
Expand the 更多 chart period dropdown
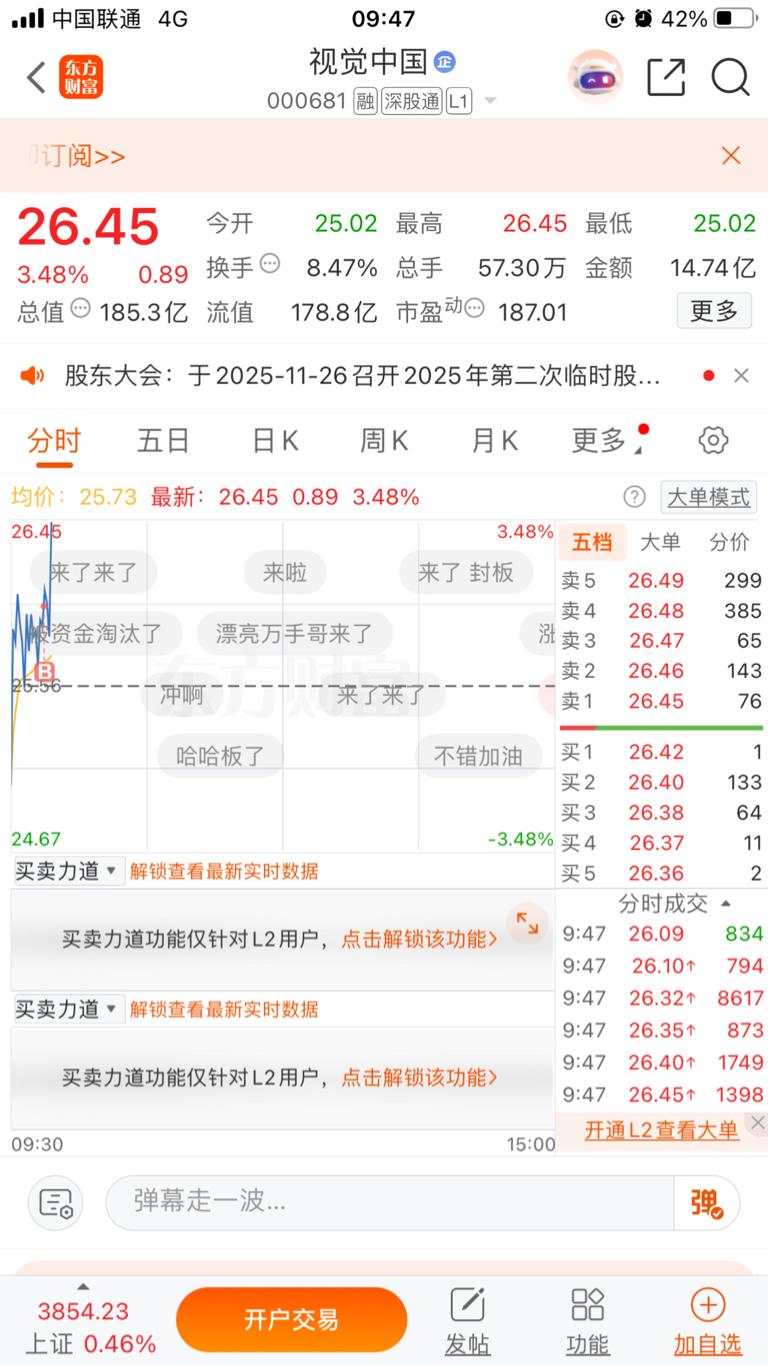pyautogui.click(x=608, y=440)
